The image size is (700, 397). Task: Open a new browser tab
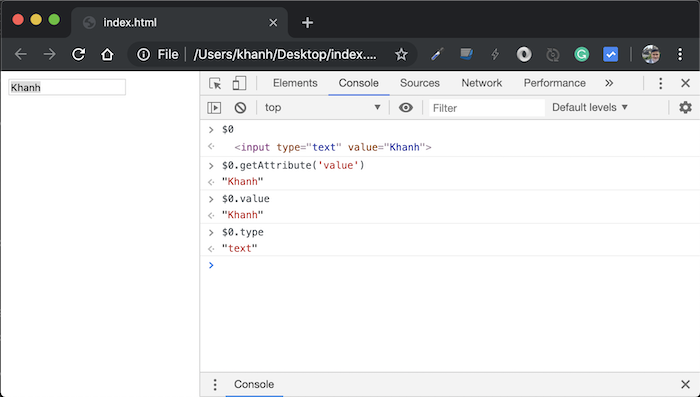tap(307, 22)
